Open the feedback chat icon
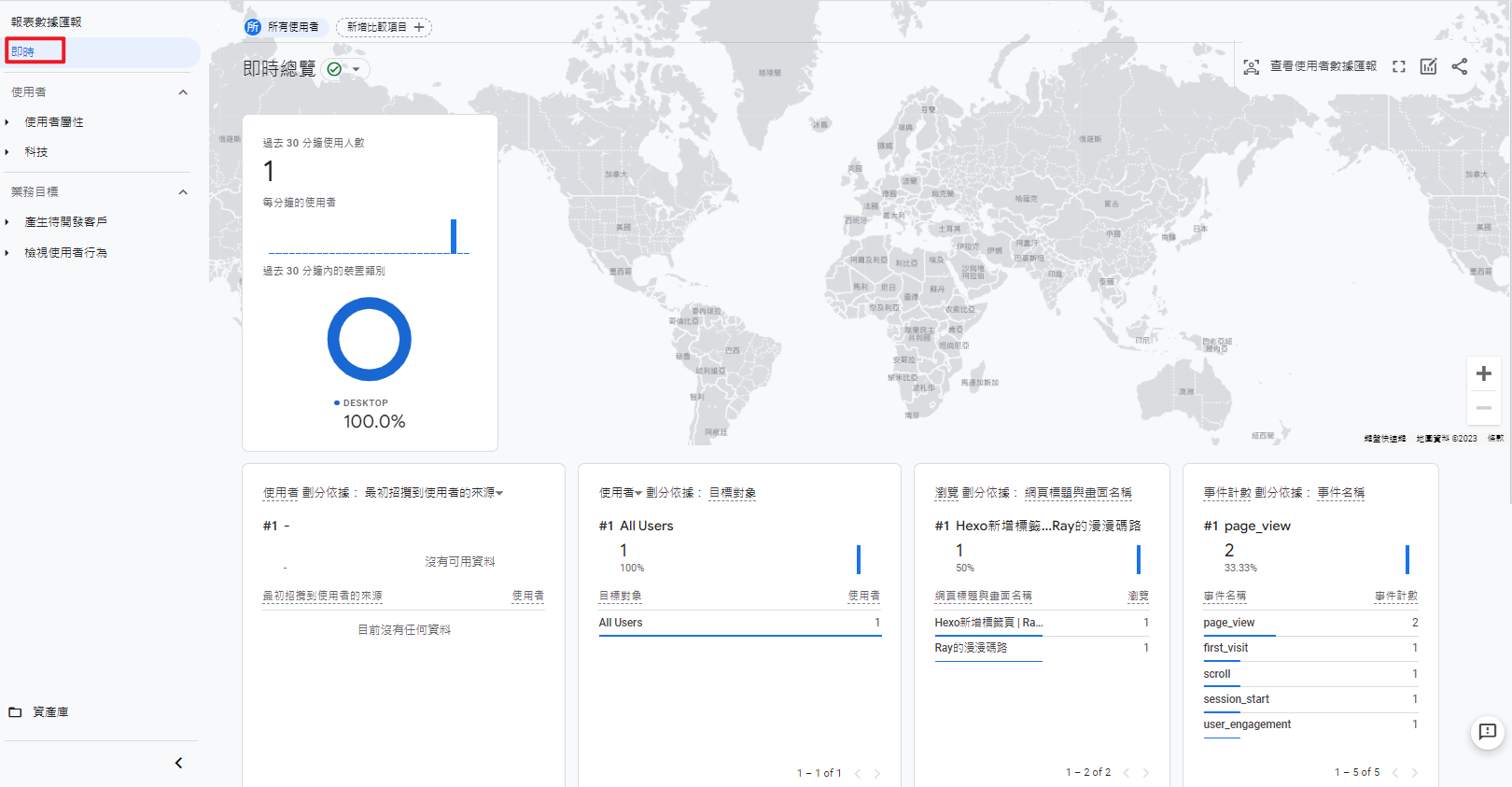Image resolution: width=1512 pixels, height=787 pixels. [1488, 732]
